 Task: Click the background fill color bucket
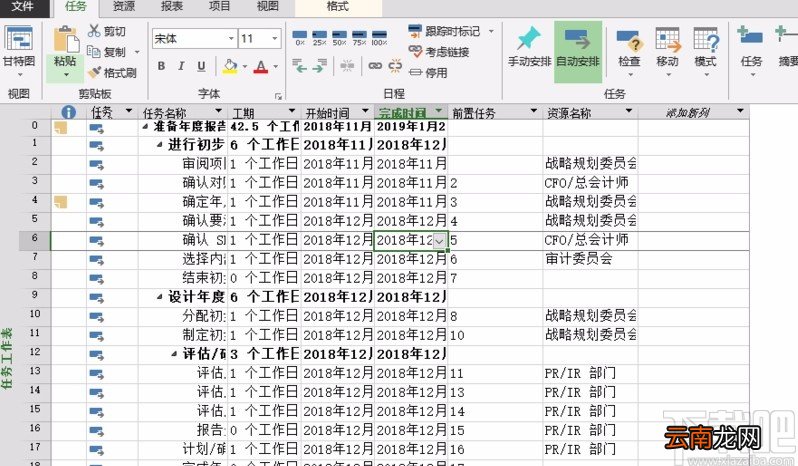pos(230,66)
